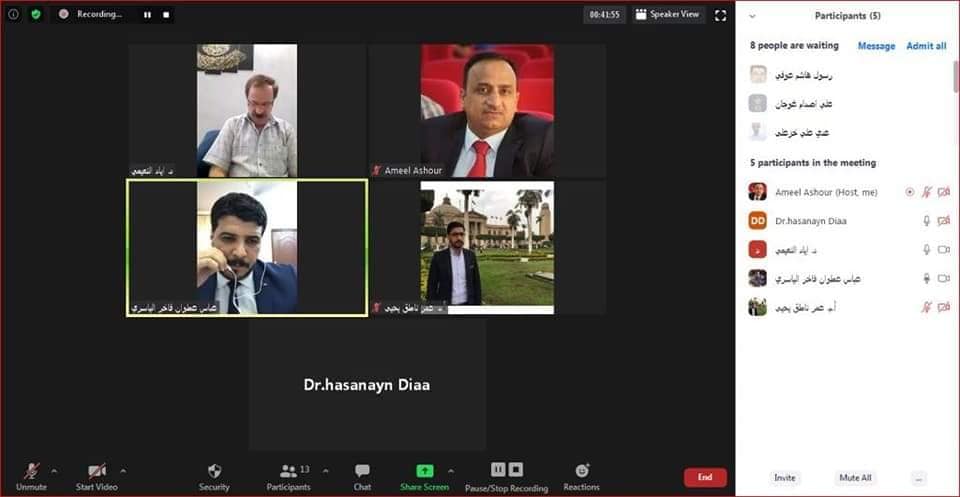
Task: Open the Reactions menu
Action: [x=581, y=471]
